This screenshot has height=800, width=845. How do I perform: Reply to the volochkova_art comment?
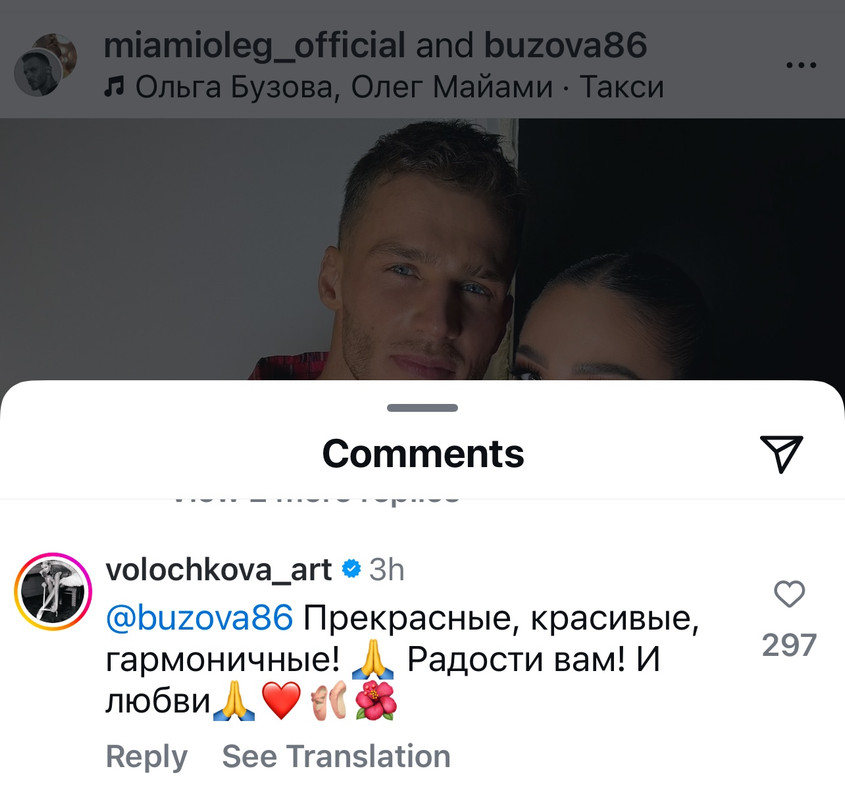(x=147, y=756)
